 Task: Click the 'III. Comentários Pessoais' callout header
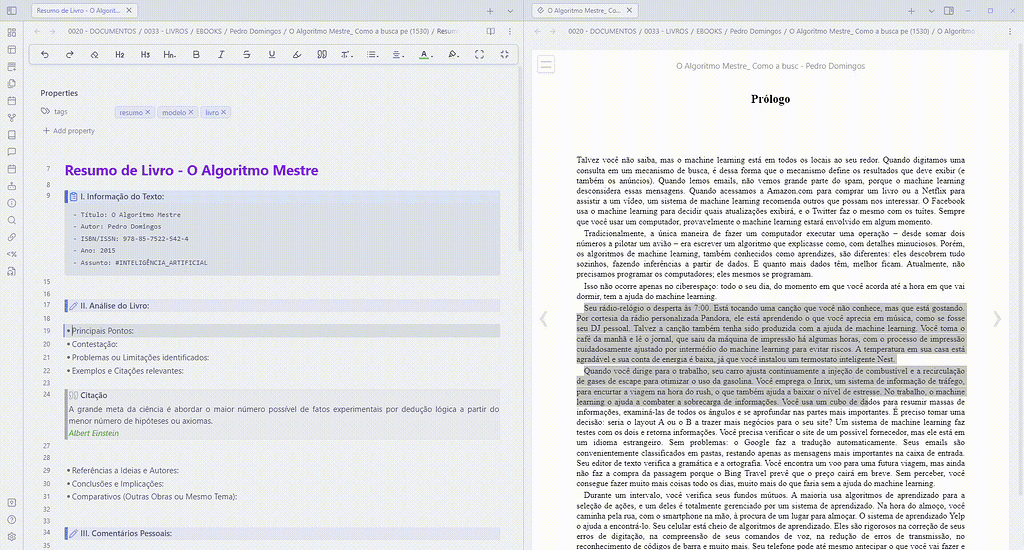tap(283, 534)
